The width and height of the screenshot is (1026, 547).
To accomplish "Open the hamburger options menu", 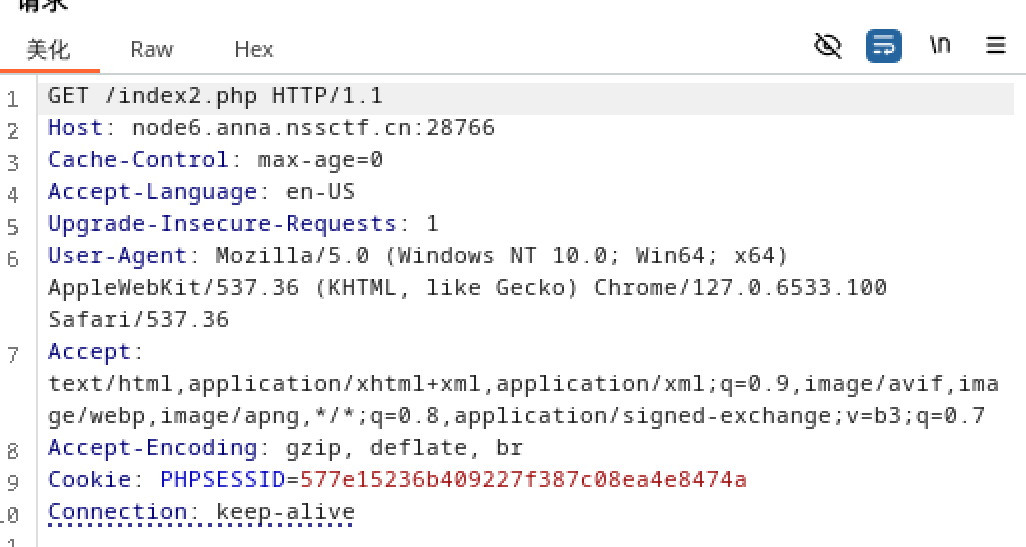I will [x=995, y=45].
